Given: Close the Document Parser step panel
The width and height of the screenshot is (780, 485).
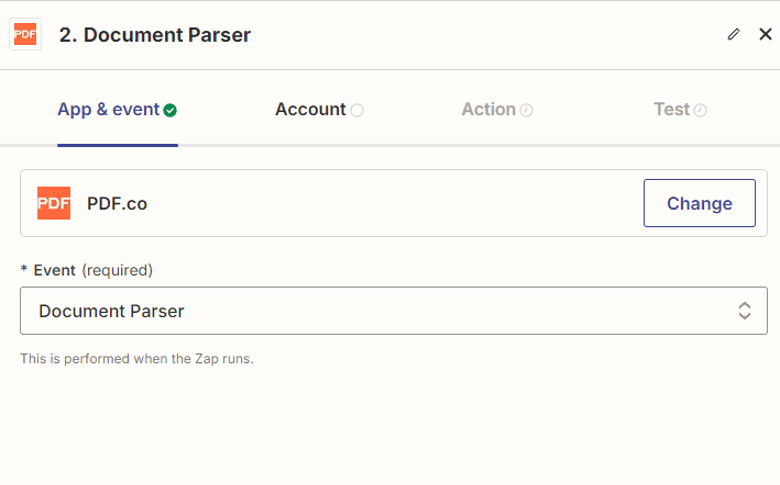Looking at the screenshot, I should click(x=765, y=34).
